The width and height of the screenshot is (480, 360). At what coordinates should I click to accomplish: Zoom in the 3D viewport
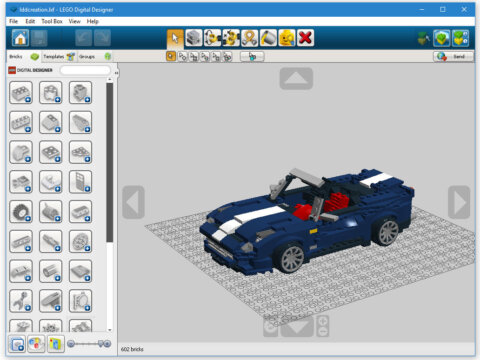(x=323, y=321)
